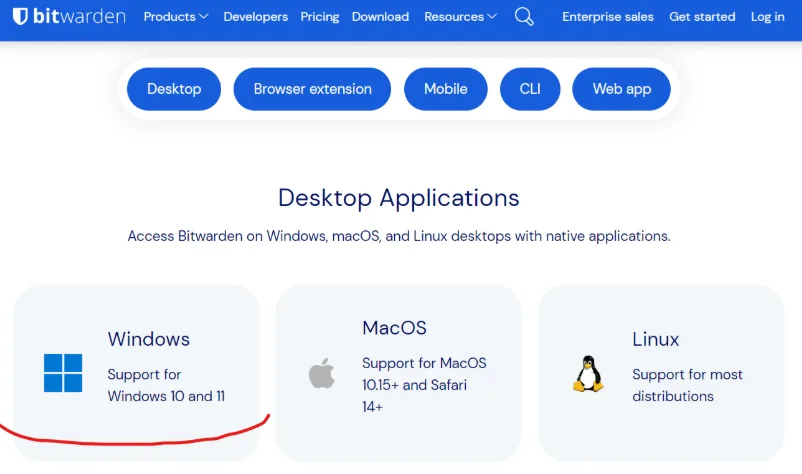The height and width of the screenshot is (474, 802).
Task: Click the Windows card heading
Action: point(148,339)
